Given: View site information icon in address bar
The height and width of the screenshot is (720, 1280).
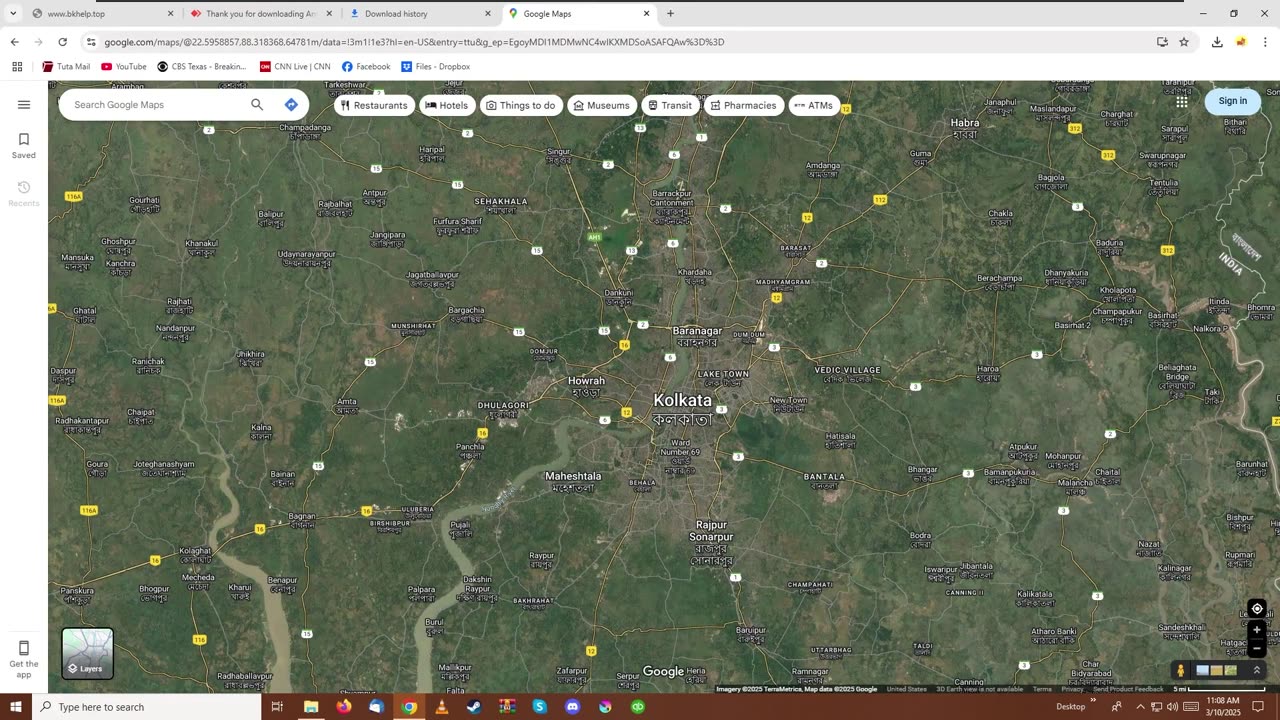Looking at the screenshot, I should [x=91, y=42].
